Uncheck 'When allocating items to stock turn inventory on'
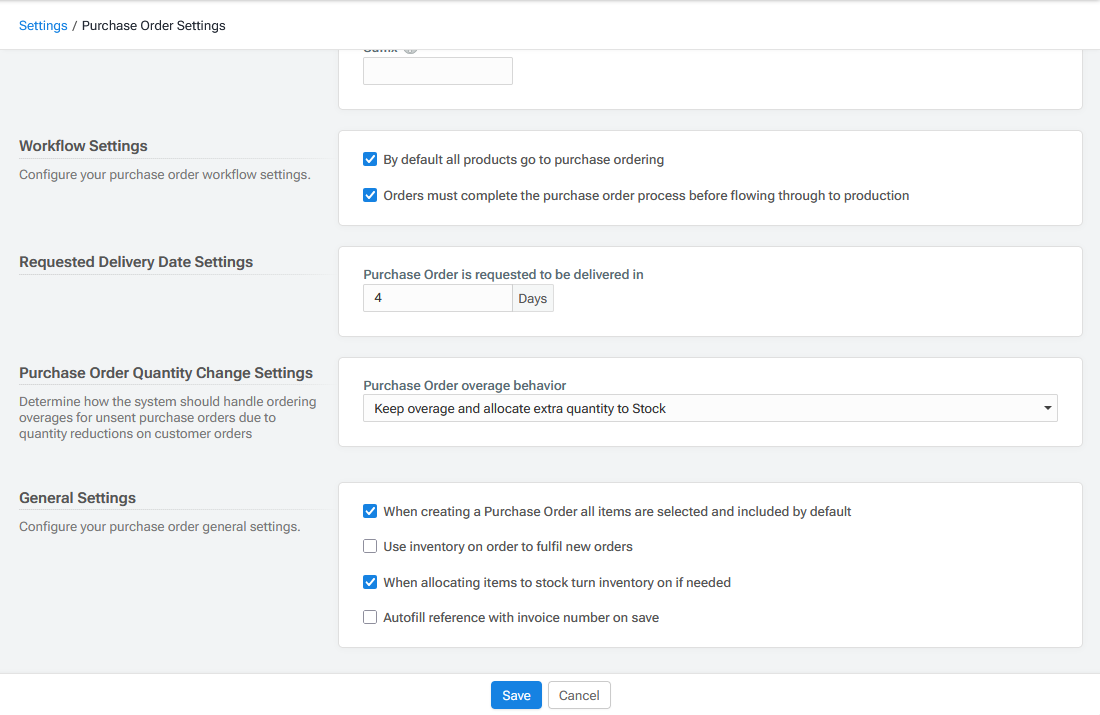 (370, 582)
